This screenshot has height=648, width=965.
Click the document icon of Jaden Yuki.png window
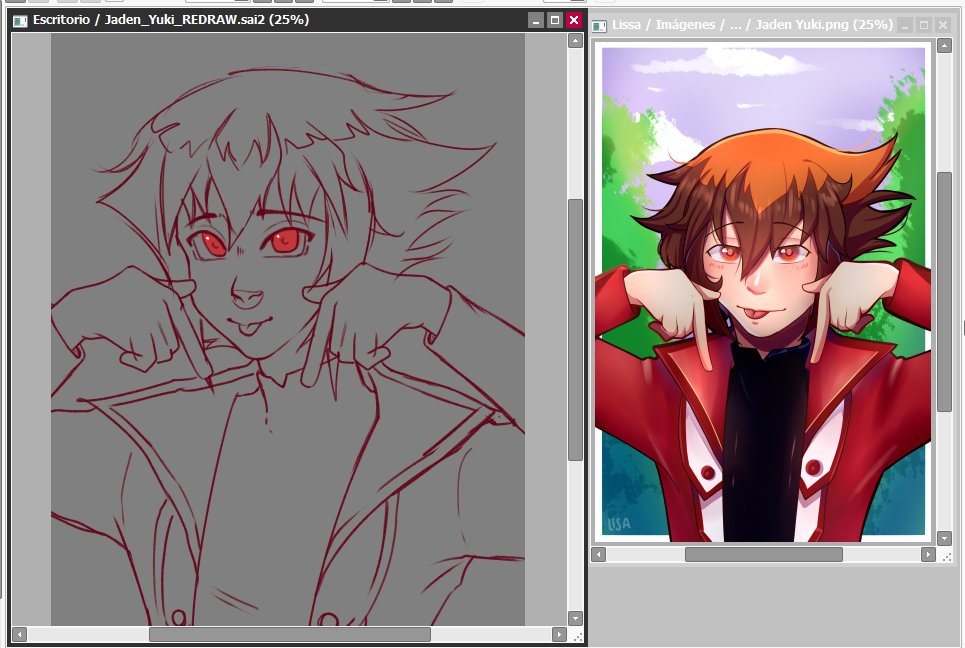[x=599, y=26]
